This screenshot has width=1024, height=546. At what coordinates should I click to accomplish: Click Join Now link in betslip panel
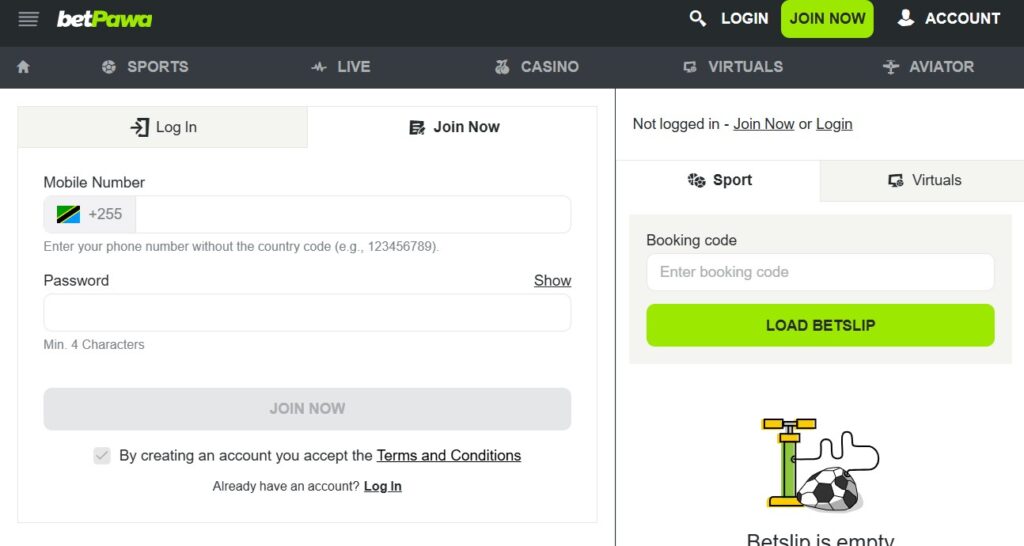pos(763,124)
